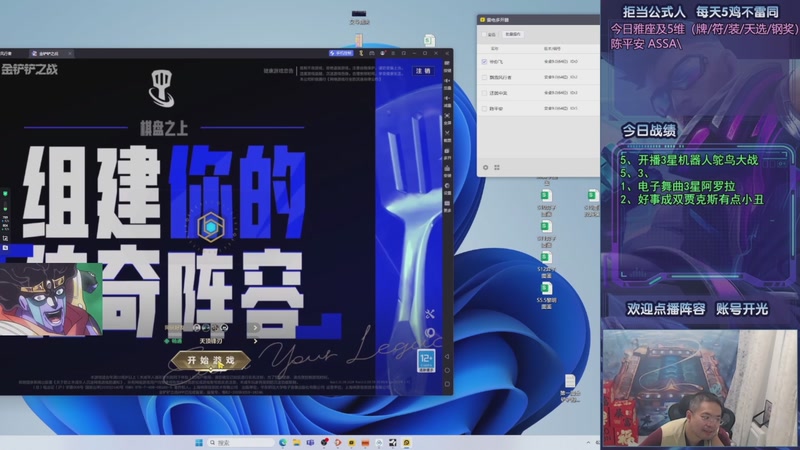This screenshot has height=450, width=800.
Task: Open File Explorer from the taskbar
Action: pyautogui.click(x=296, y=442)
